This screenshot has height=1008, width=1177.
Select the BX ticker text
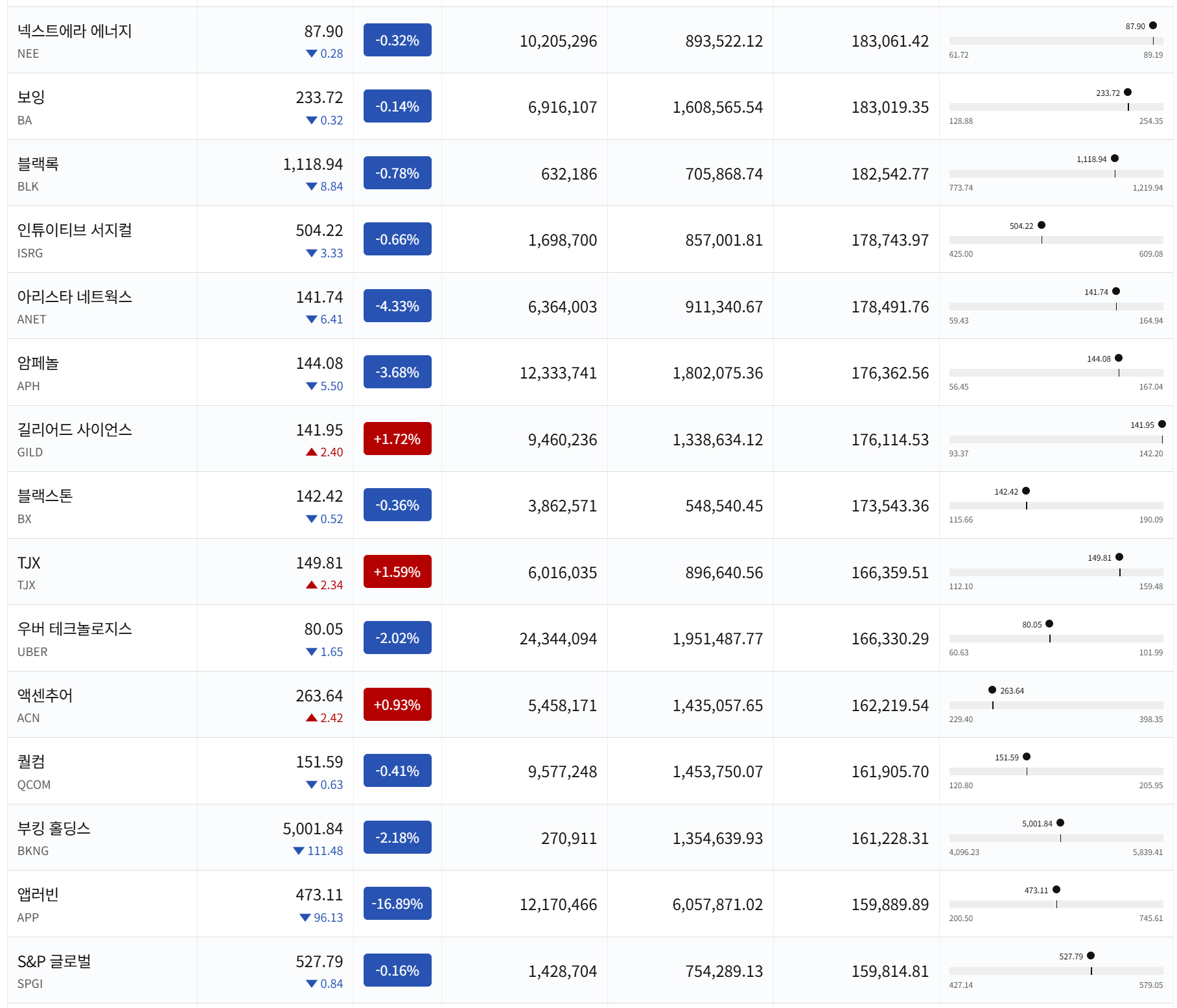pos(25,519)
